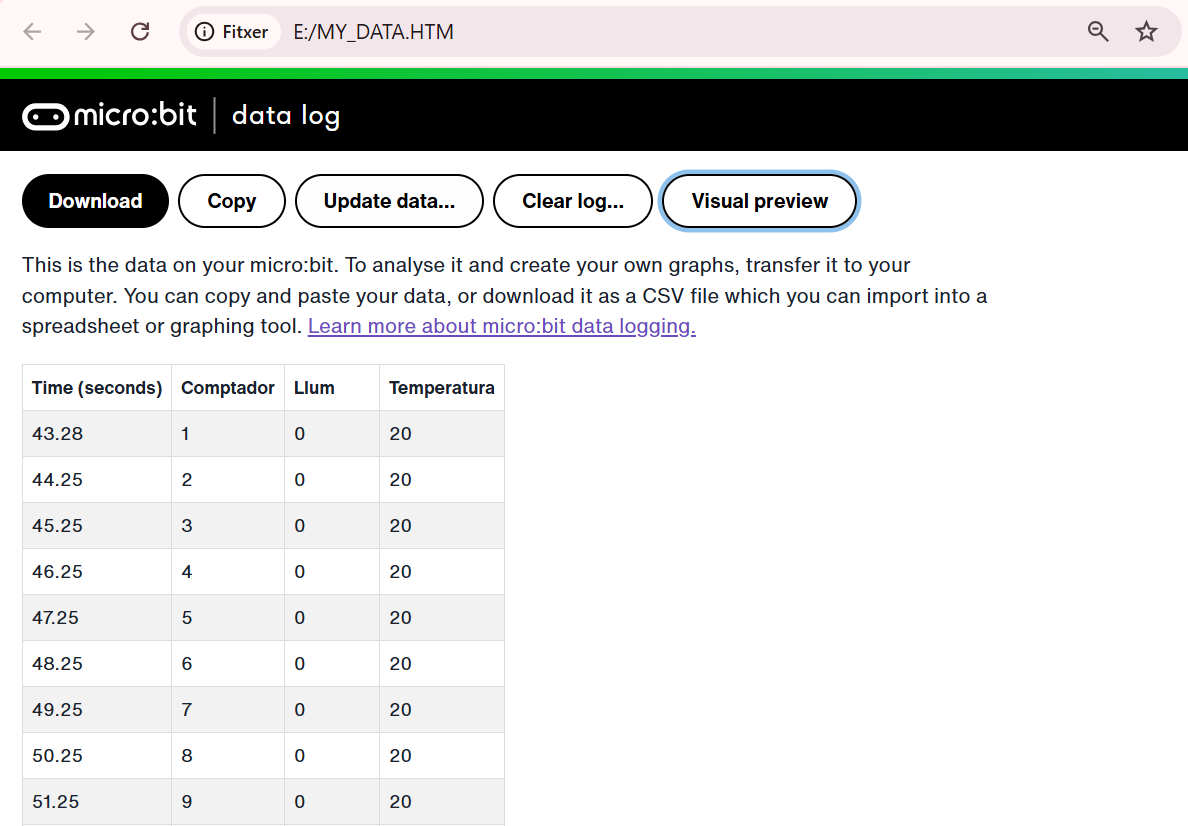Click the data log title text
The image size is (1188, 826).
tap(286, 116)
